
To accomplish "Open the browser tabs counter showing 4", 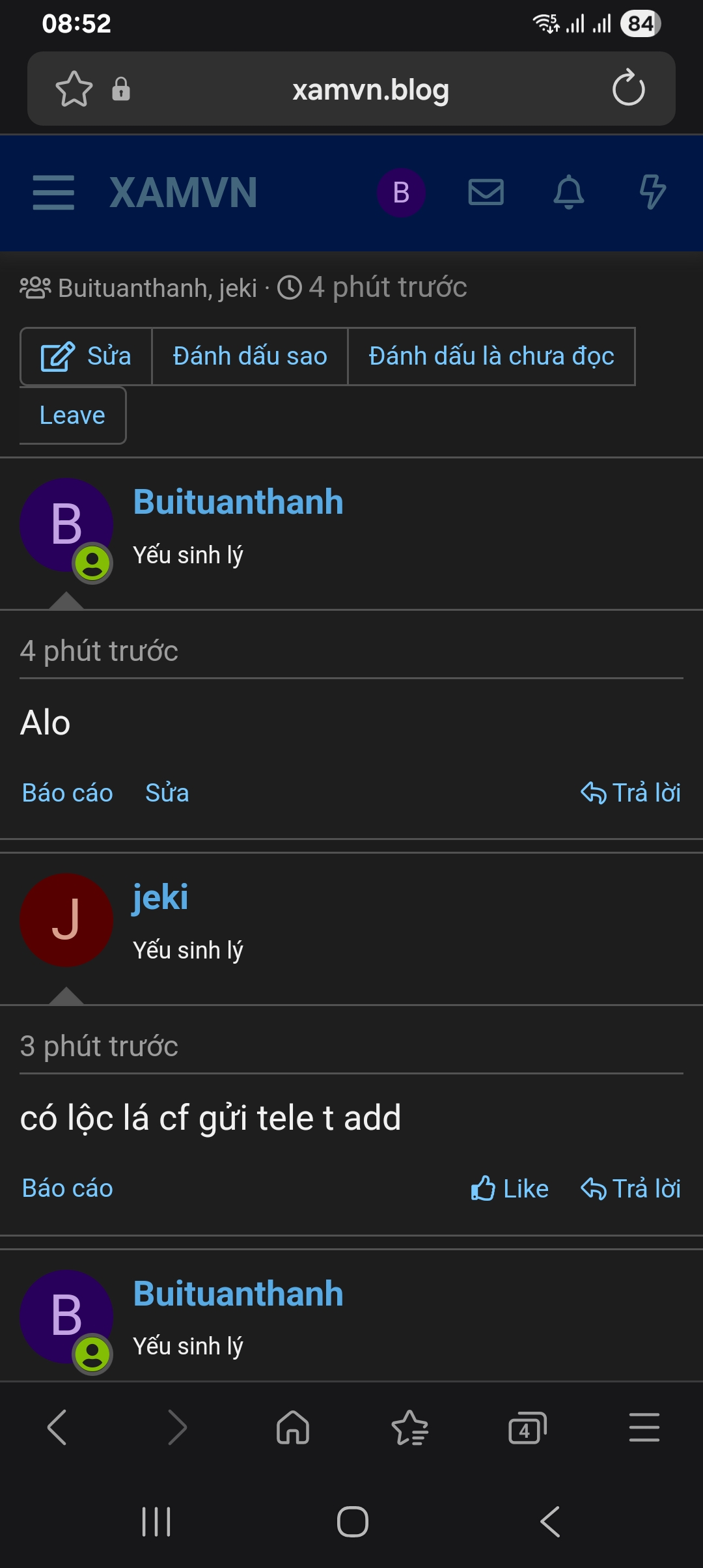I will click(x=527, y=1429).
